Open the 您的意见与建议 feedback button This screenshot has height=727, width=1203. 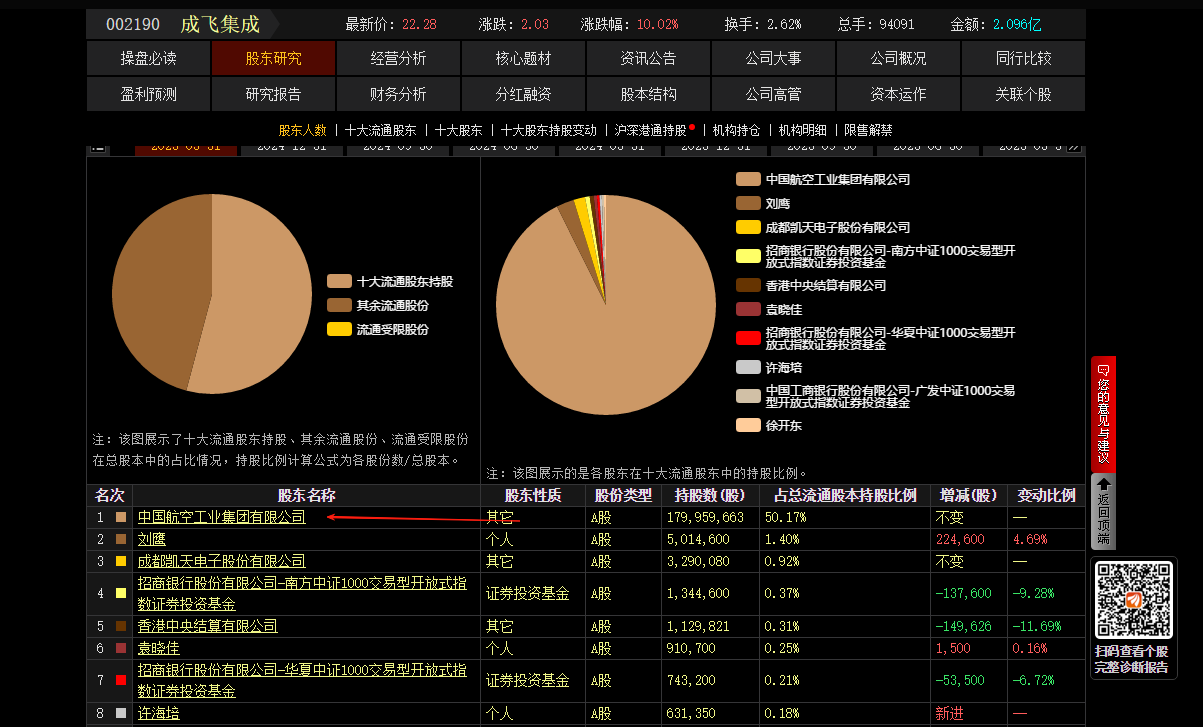click(1103, 414)
